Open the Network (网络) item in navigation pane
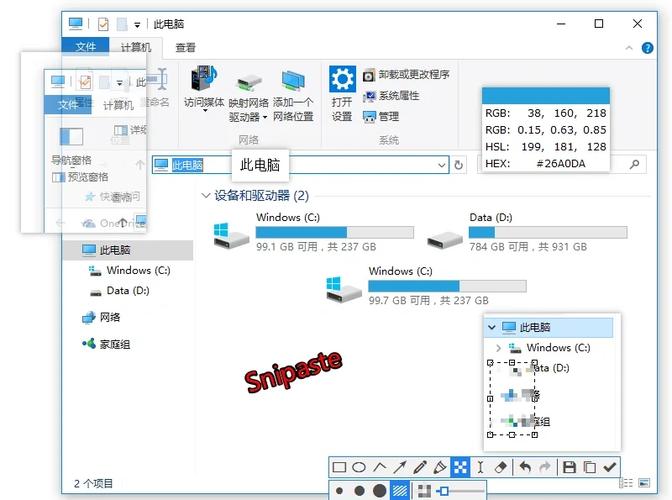This screenshot has width=672, height=500. [101, 317]
